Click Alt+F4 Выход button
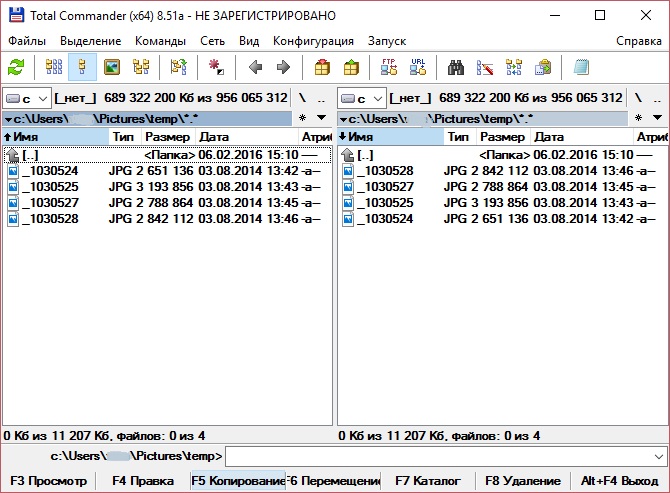The width and height of the screenshot is (670, 493). (x=620, y=481)
